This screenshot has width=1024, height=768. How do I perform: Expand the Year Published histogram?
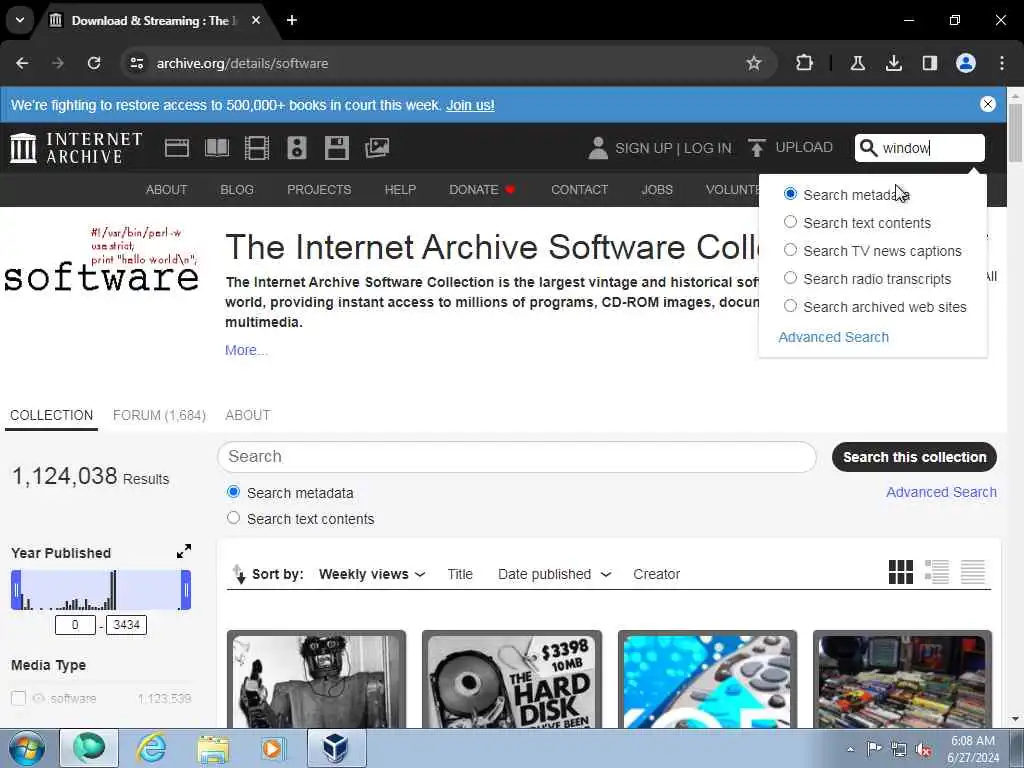pos(184,552)
